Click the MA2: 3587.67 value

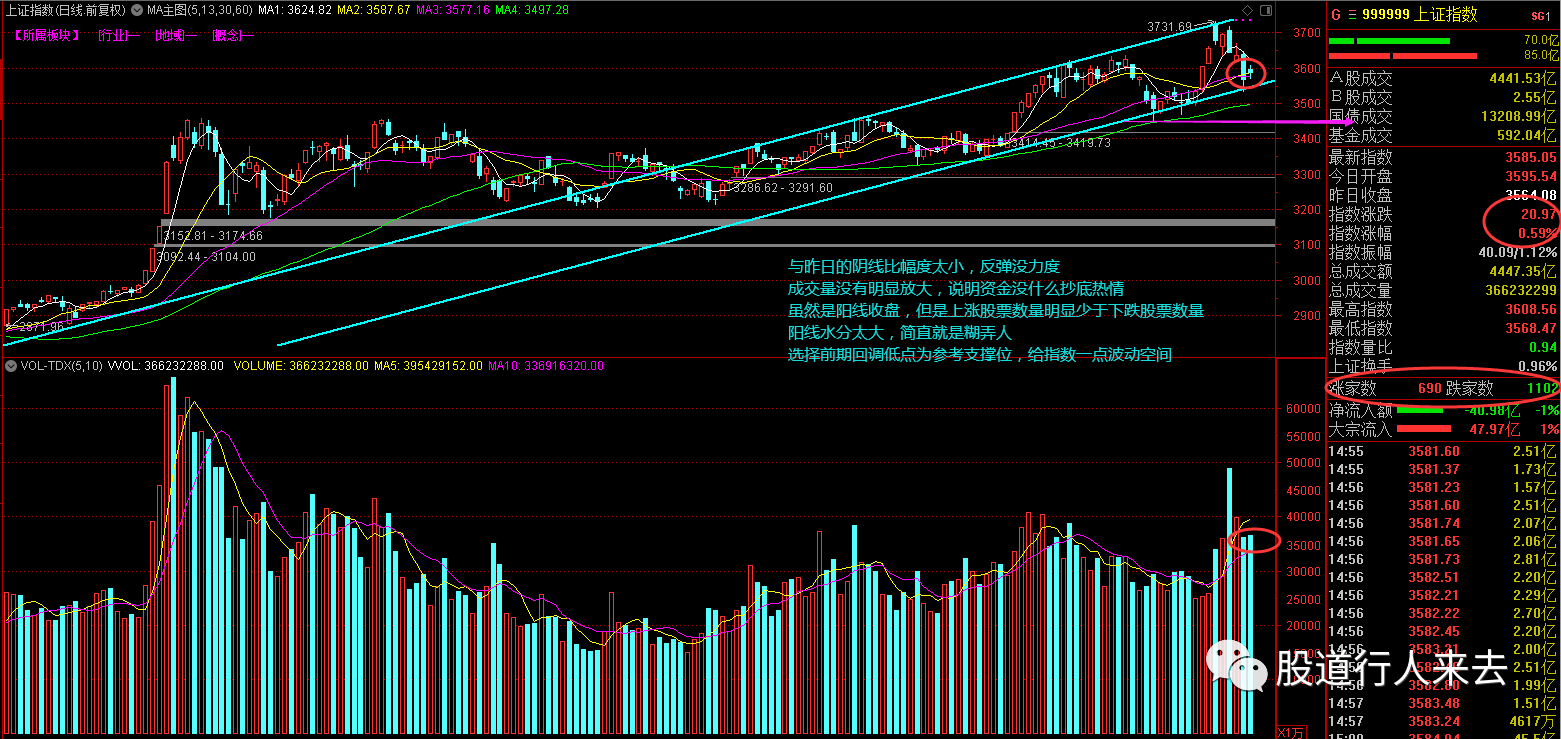click(372, 10)
